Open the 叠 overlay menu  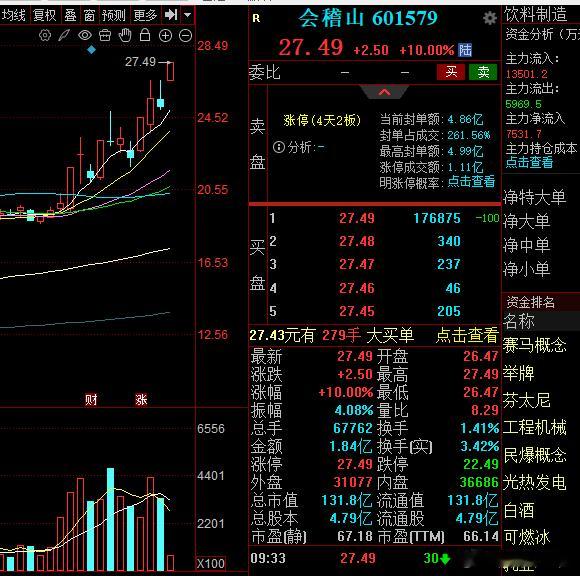[x=70, y=15]
